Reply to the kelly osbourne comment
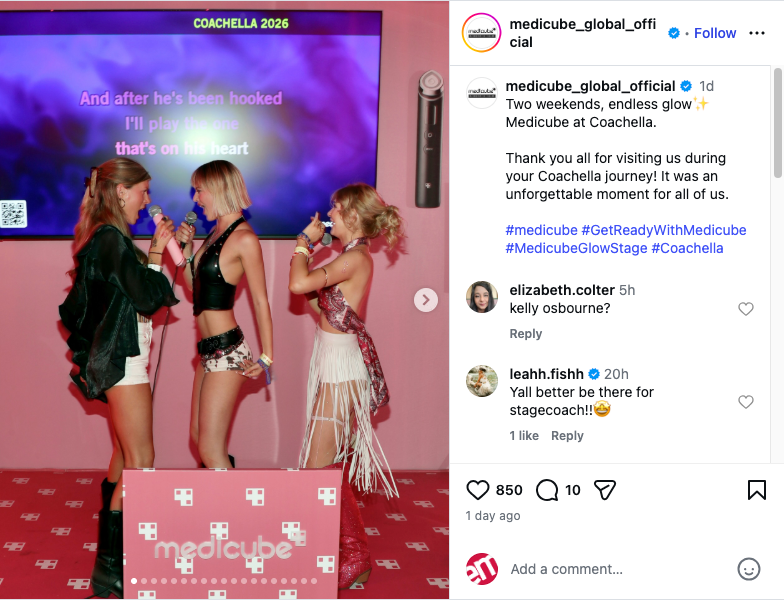This screenshot has width=784, height=600. (x=526, y=334)
